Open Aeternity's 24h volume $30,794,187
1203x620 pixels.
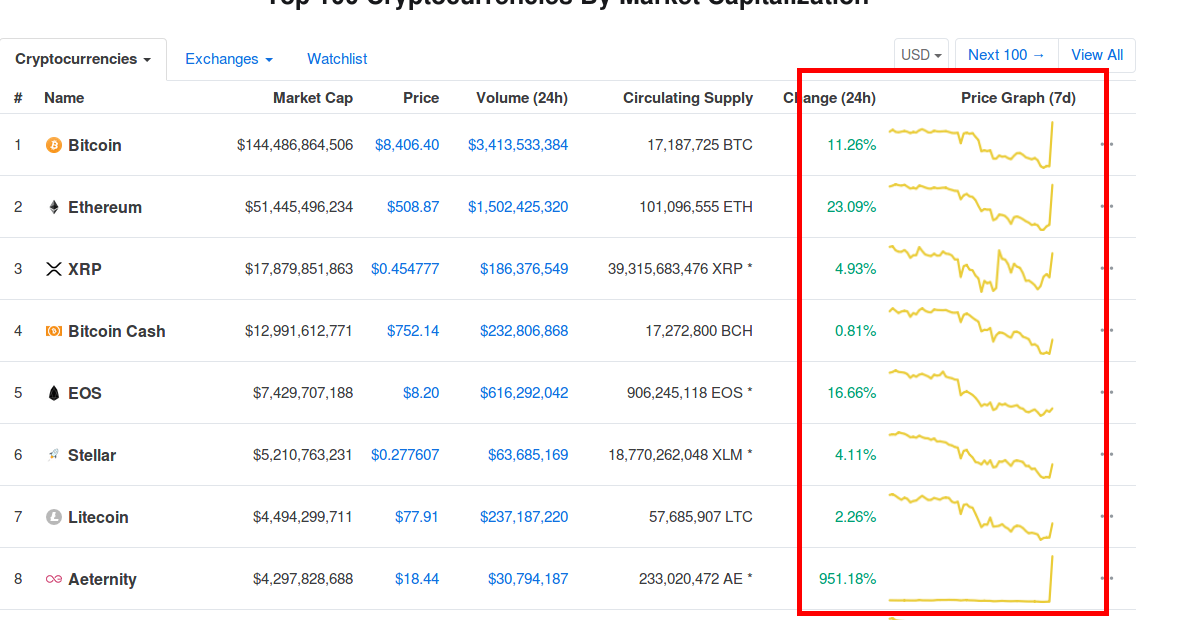pyautogui.click(x=528, y=579)
